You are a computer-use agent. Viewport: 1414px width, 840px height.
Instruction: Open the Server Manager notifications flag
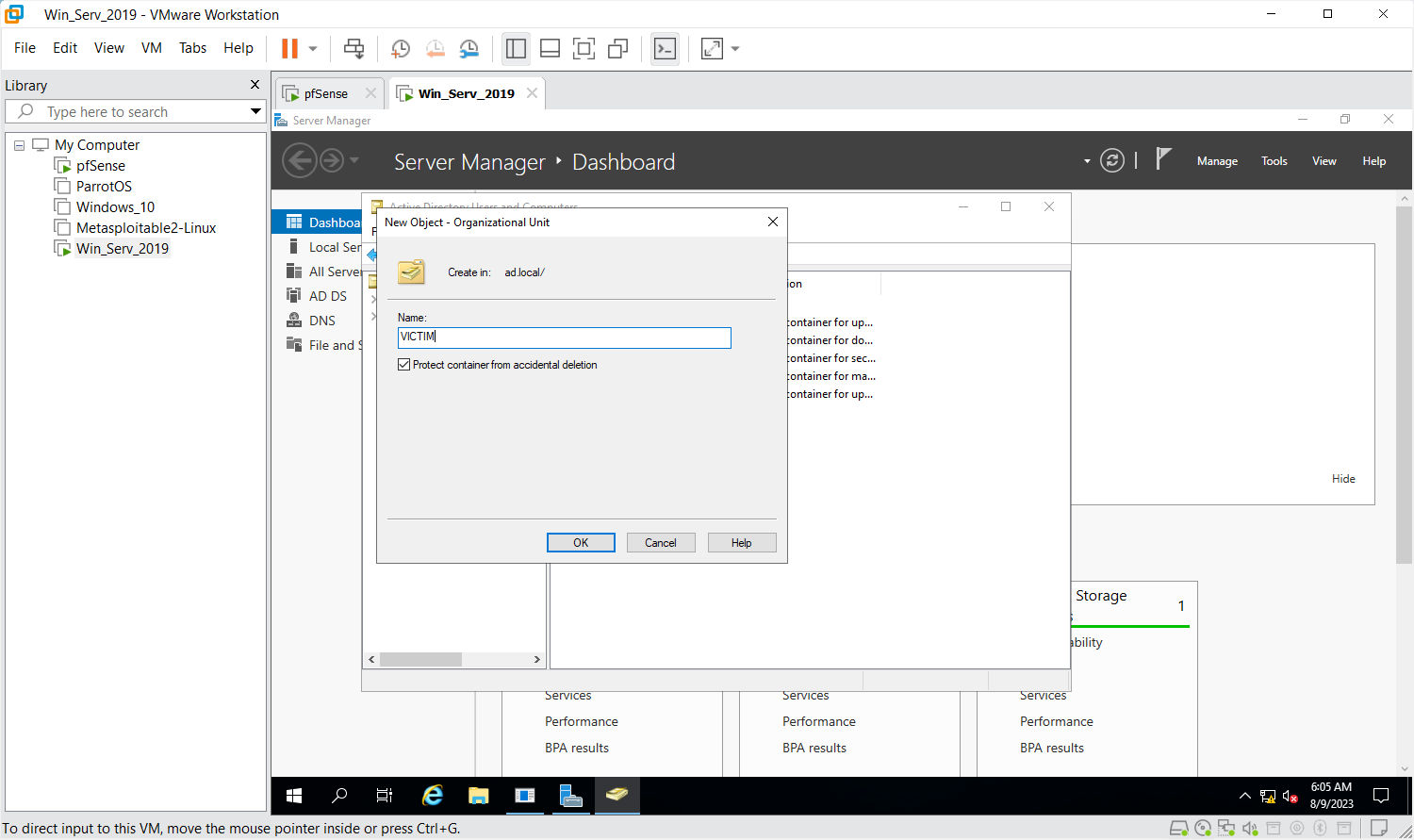(1164, 159)
